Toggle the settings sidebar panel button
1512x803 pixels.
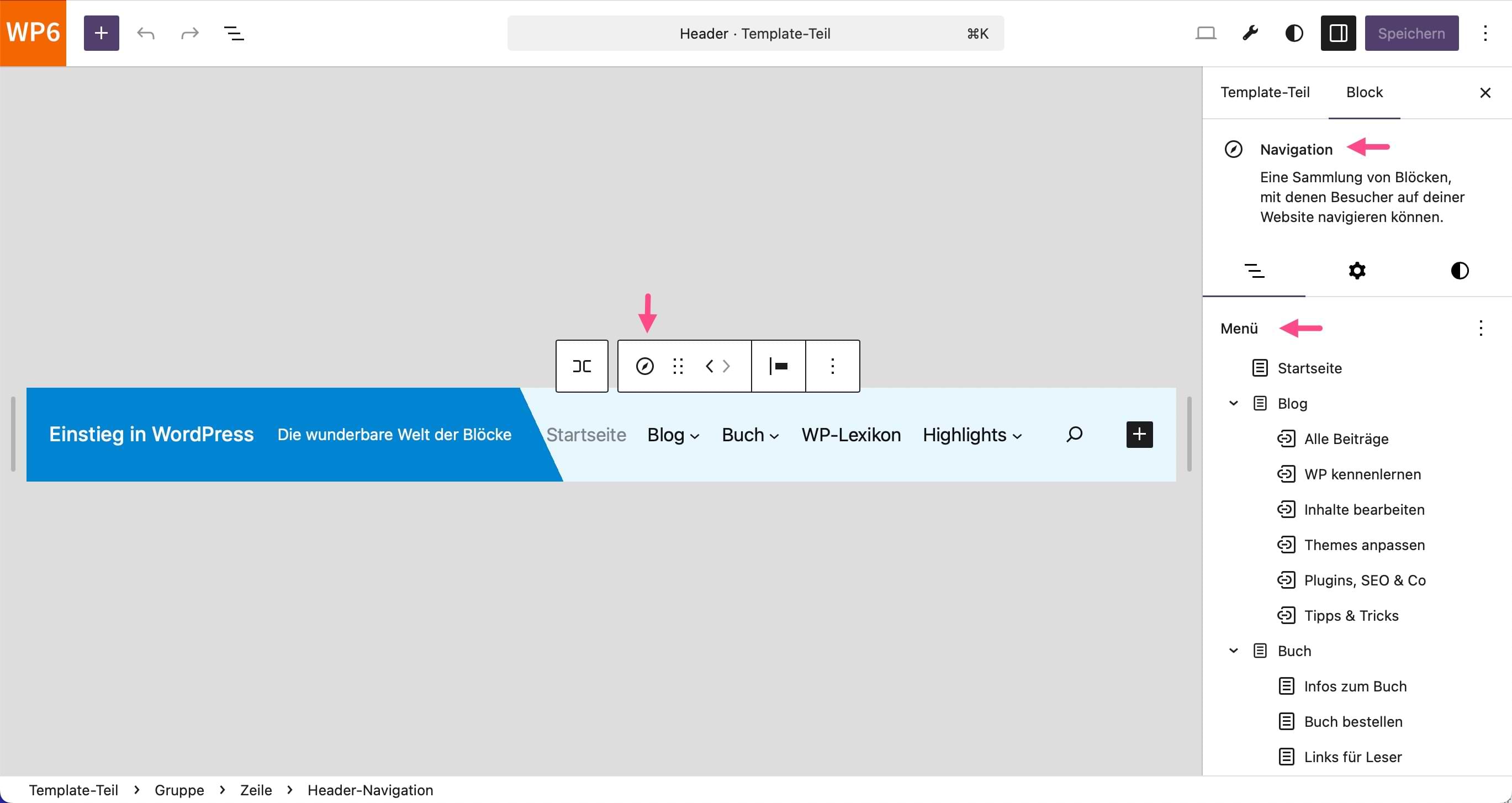click(x=1337, y=34)
